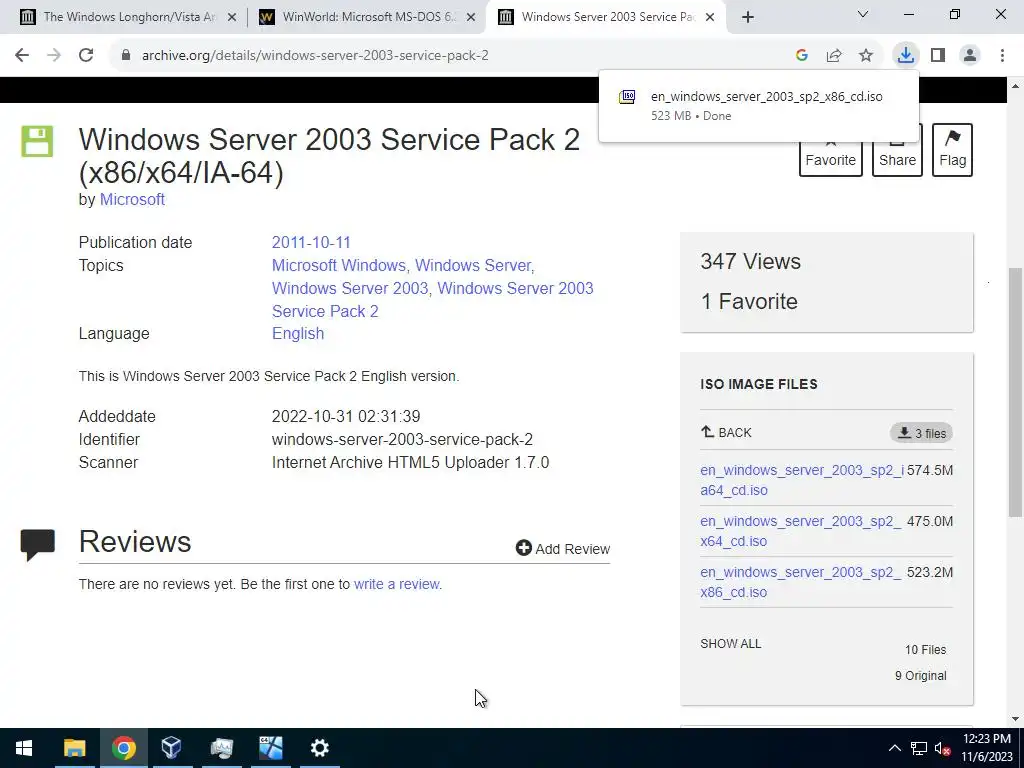This screenshot has width=1024, height=768.
Task: Click the 1 Favorite stat
Action: click(x=749, y=301)
